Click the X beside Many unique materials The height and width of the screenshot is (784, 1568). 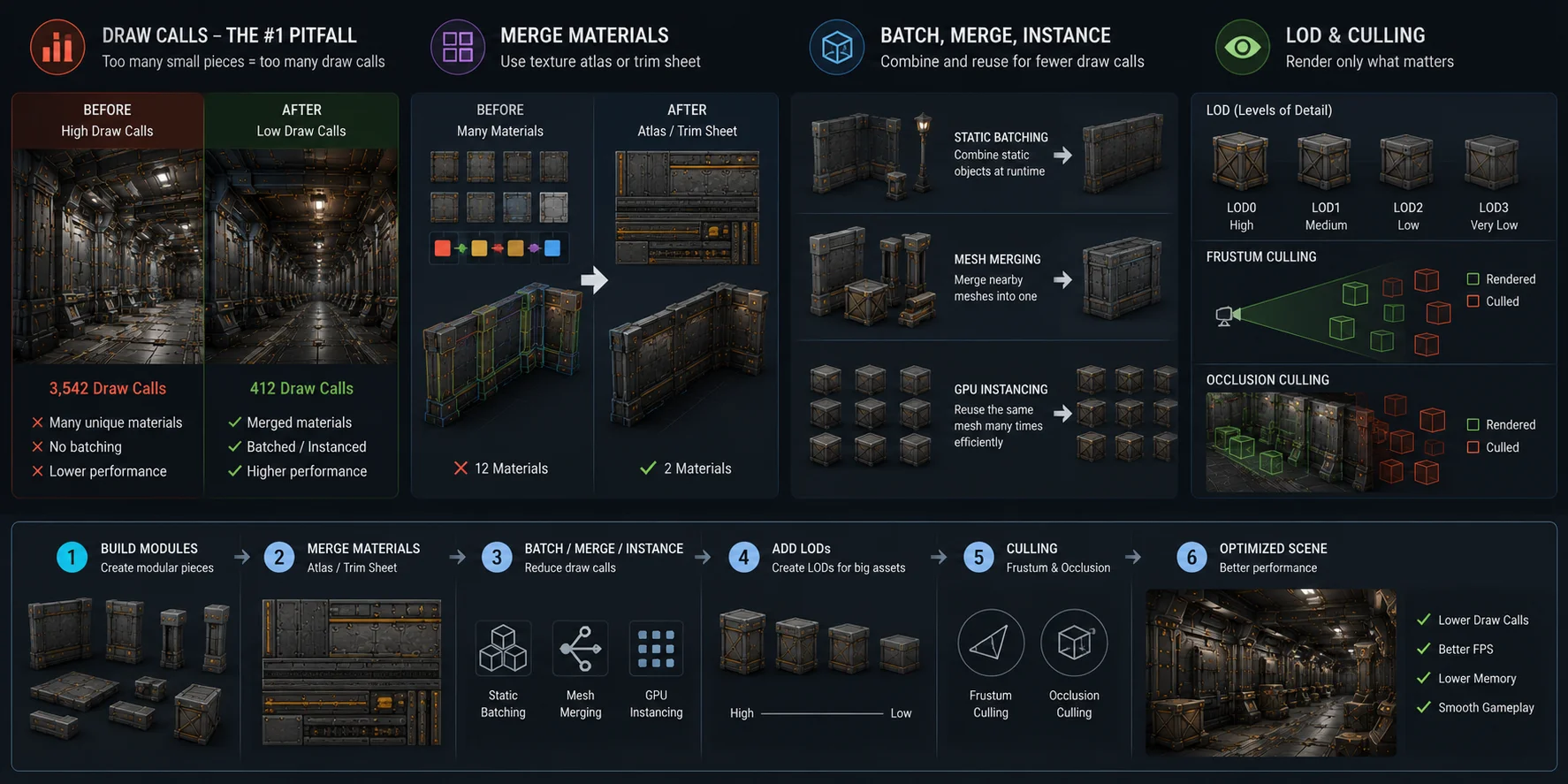pyautogui.click(x=37, y=422)
